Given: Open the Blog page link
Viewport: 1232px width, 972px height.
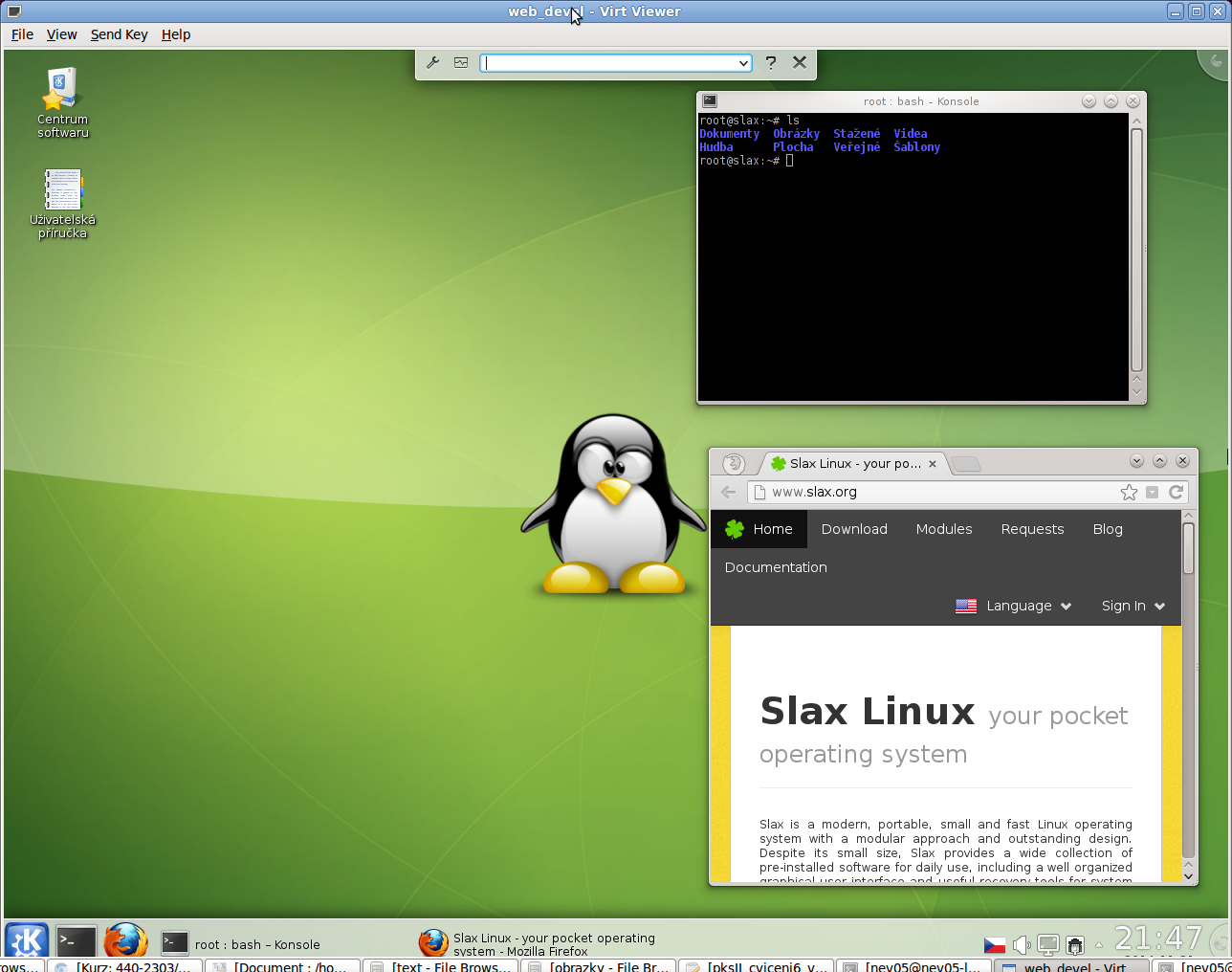Looking at the screenshot, I should pos(1108,529).
